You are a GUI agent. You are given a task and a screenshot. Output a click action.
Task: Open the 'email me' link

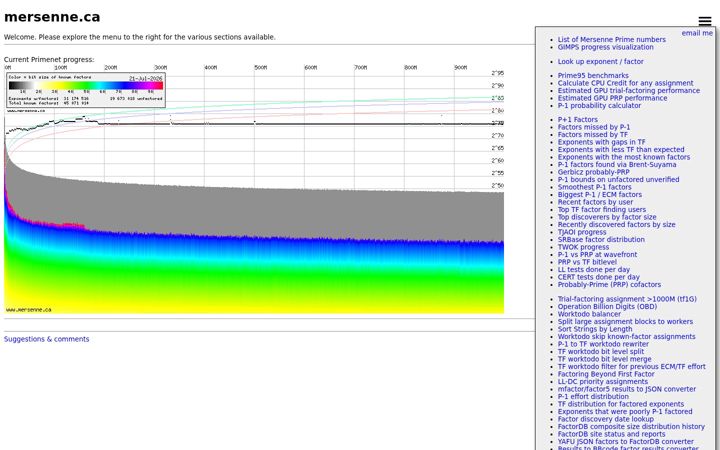tap(697, 33)
